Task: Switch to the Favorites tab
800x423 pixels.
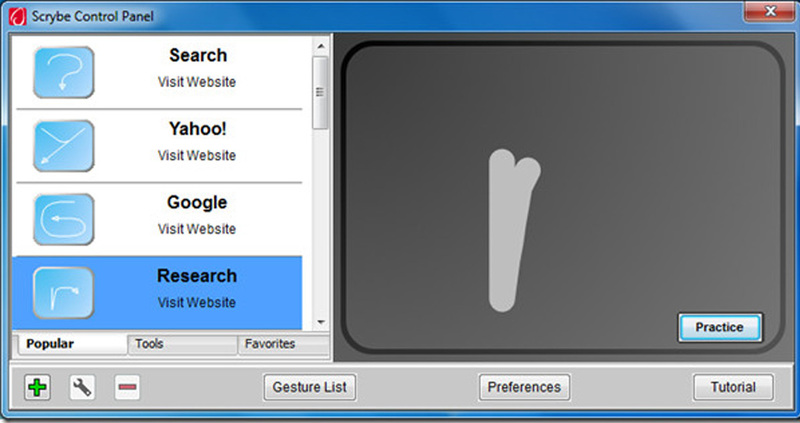Action: pyautogui.click(x=283, y=344)
